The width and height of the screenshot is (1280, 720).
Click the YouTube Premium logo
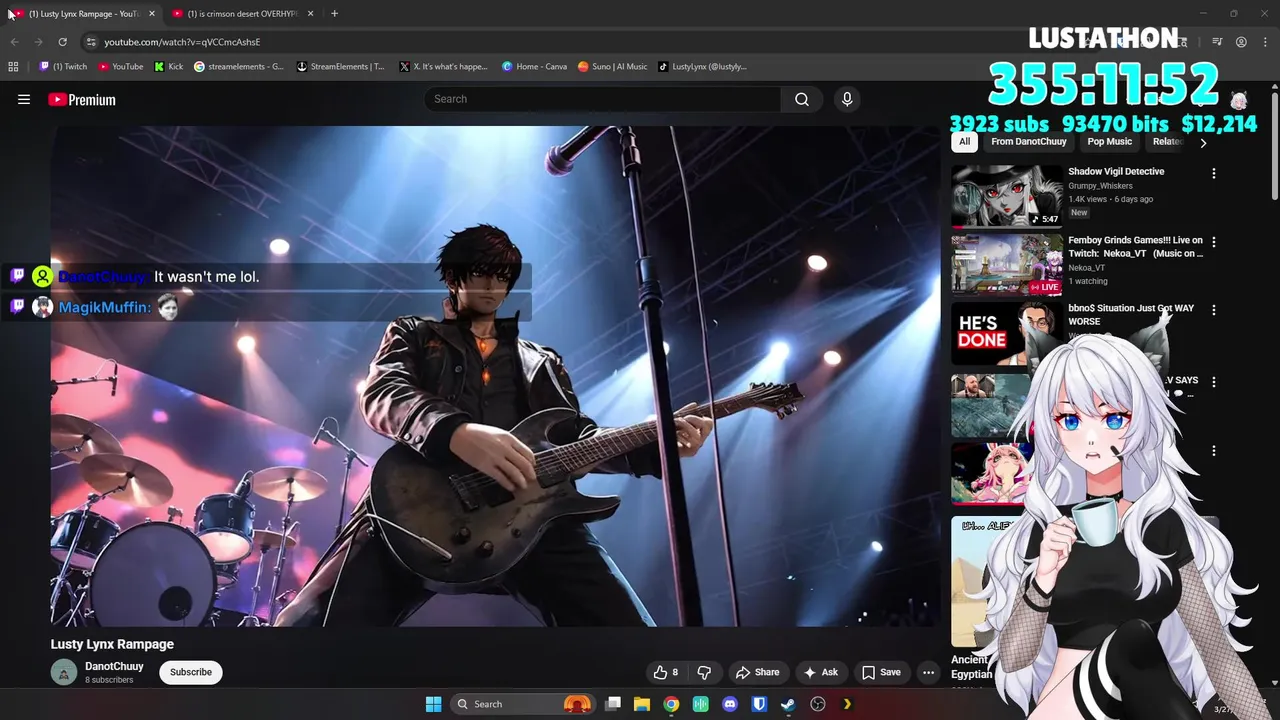pyautogui.click(x=82, y=99)
